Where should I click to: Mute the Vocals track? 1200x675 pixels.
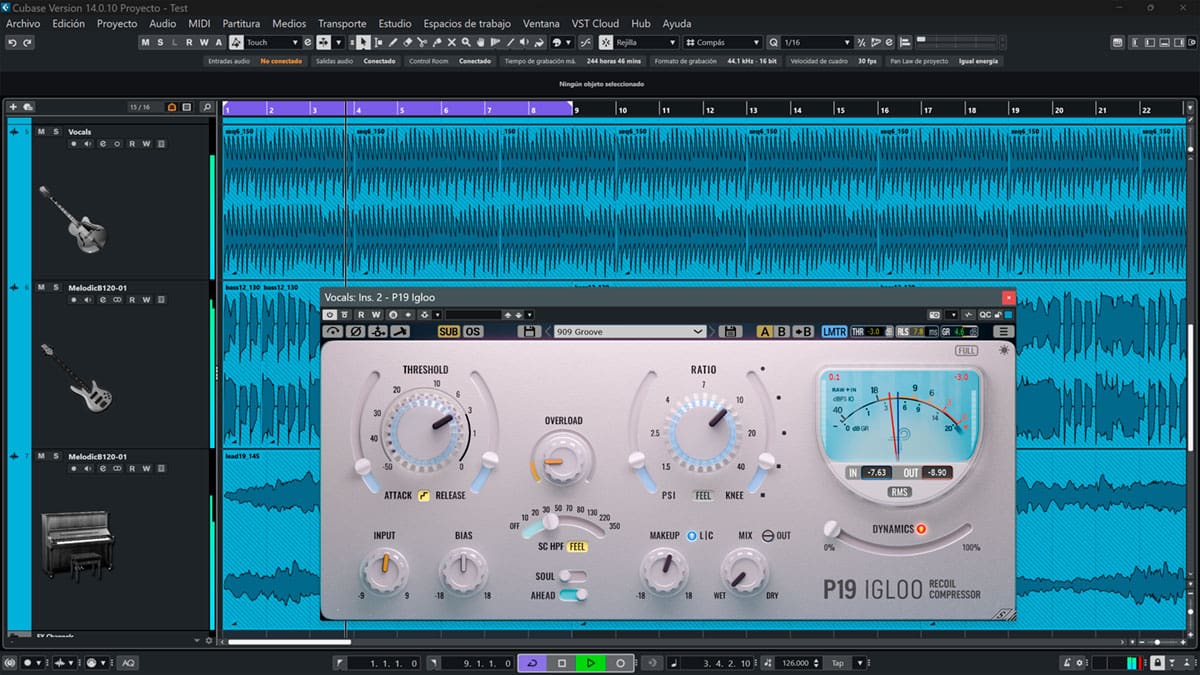42,132
